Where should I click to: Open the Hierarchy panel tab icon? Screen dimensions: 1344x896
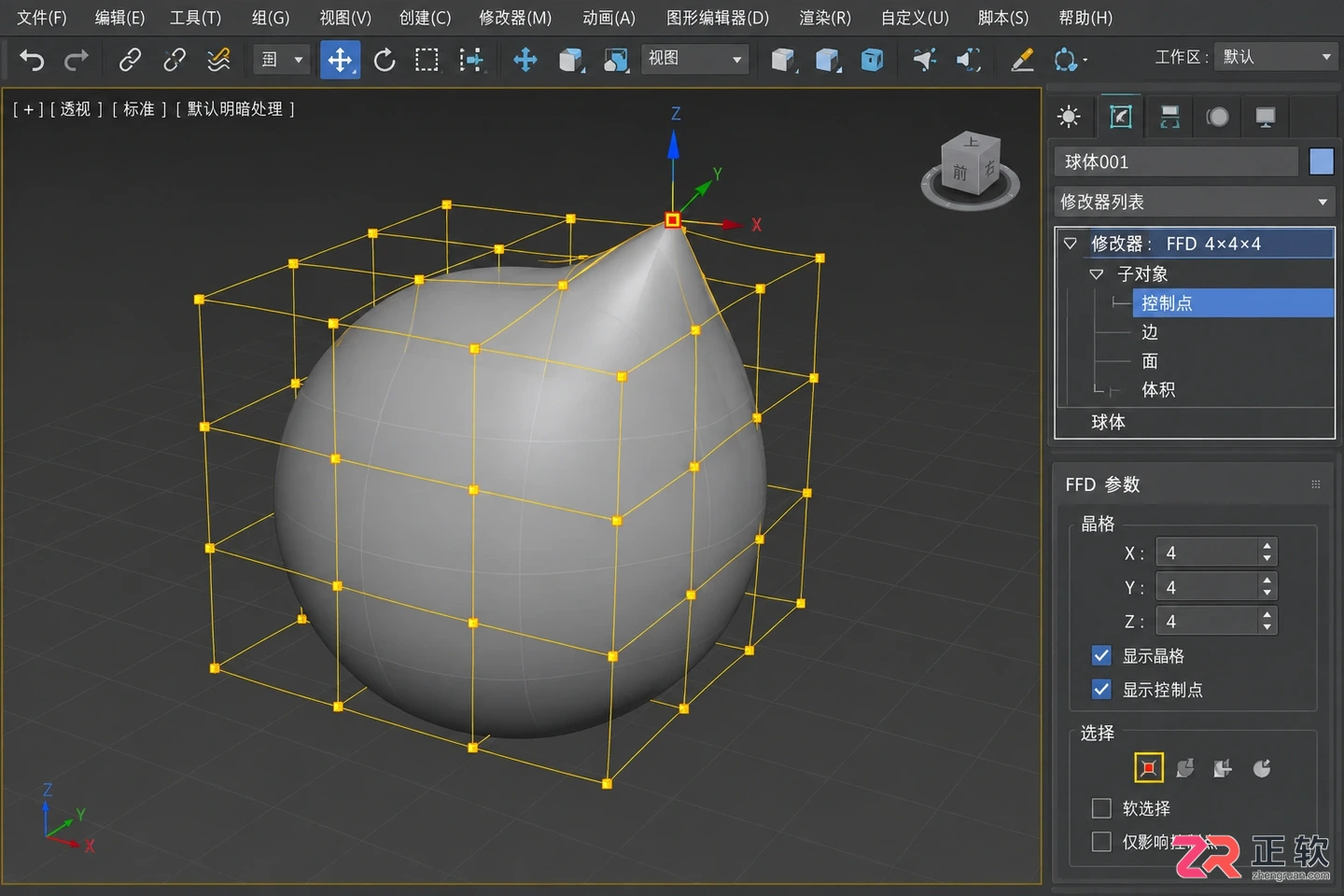point(1169,117)
